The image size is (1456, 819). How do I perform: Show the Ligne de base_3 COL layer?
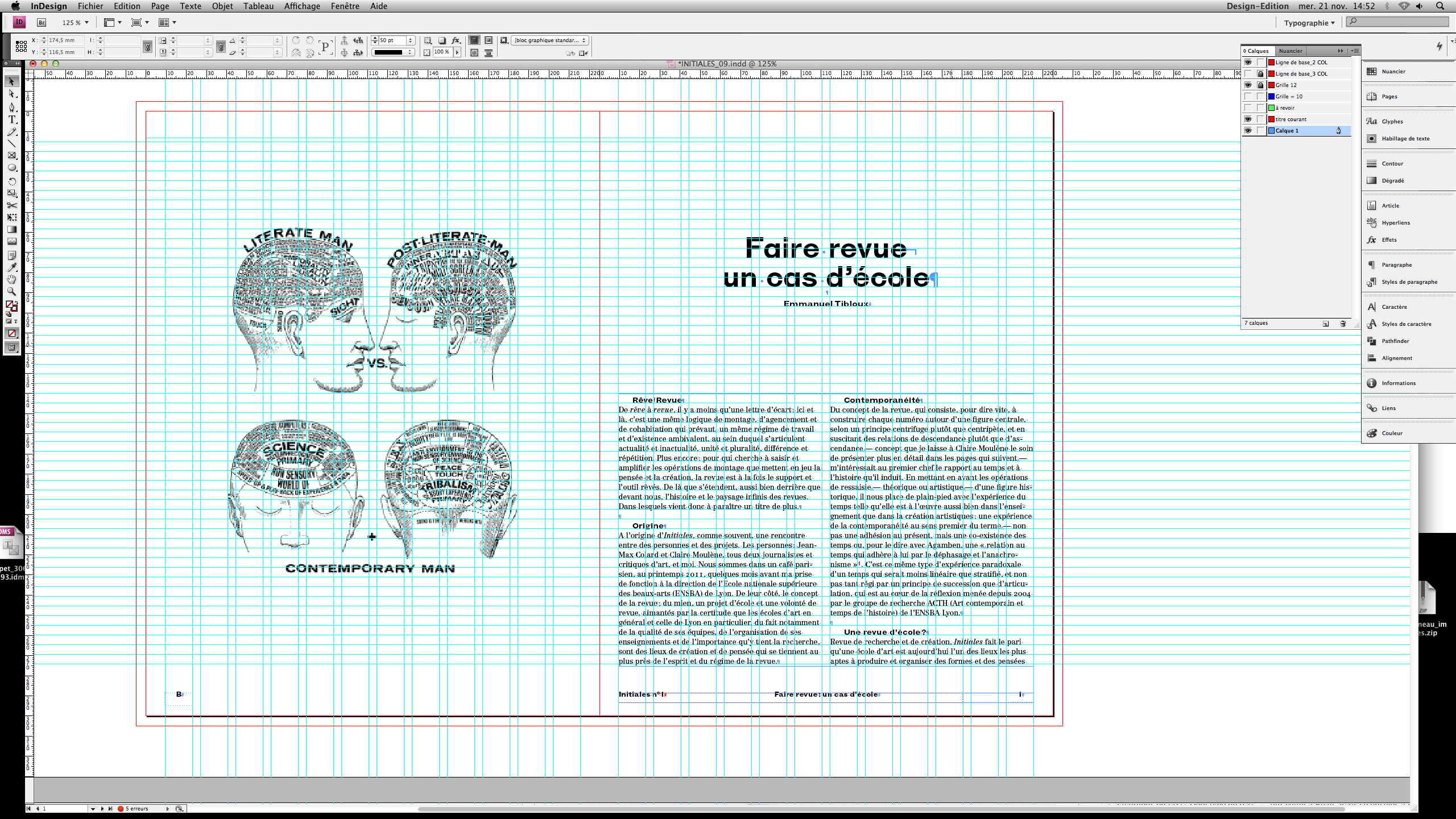click(x=1248, y=73)
